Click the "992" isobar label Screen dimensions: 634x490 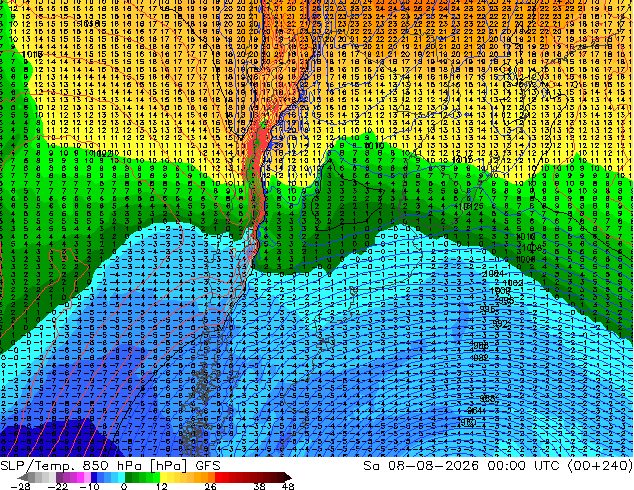[501, 323]
